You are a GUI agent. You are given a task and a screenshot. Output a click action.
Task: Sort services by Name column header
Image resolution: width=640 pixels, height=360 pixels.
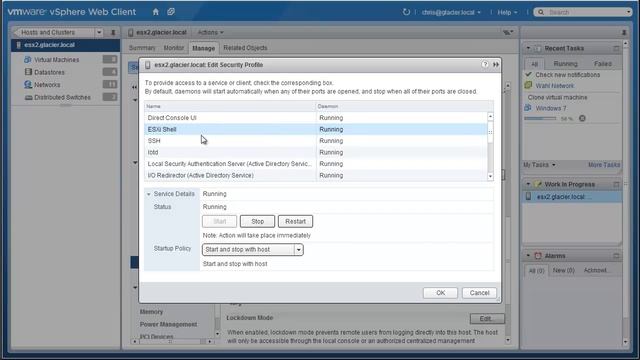click(x=230, y=106)
